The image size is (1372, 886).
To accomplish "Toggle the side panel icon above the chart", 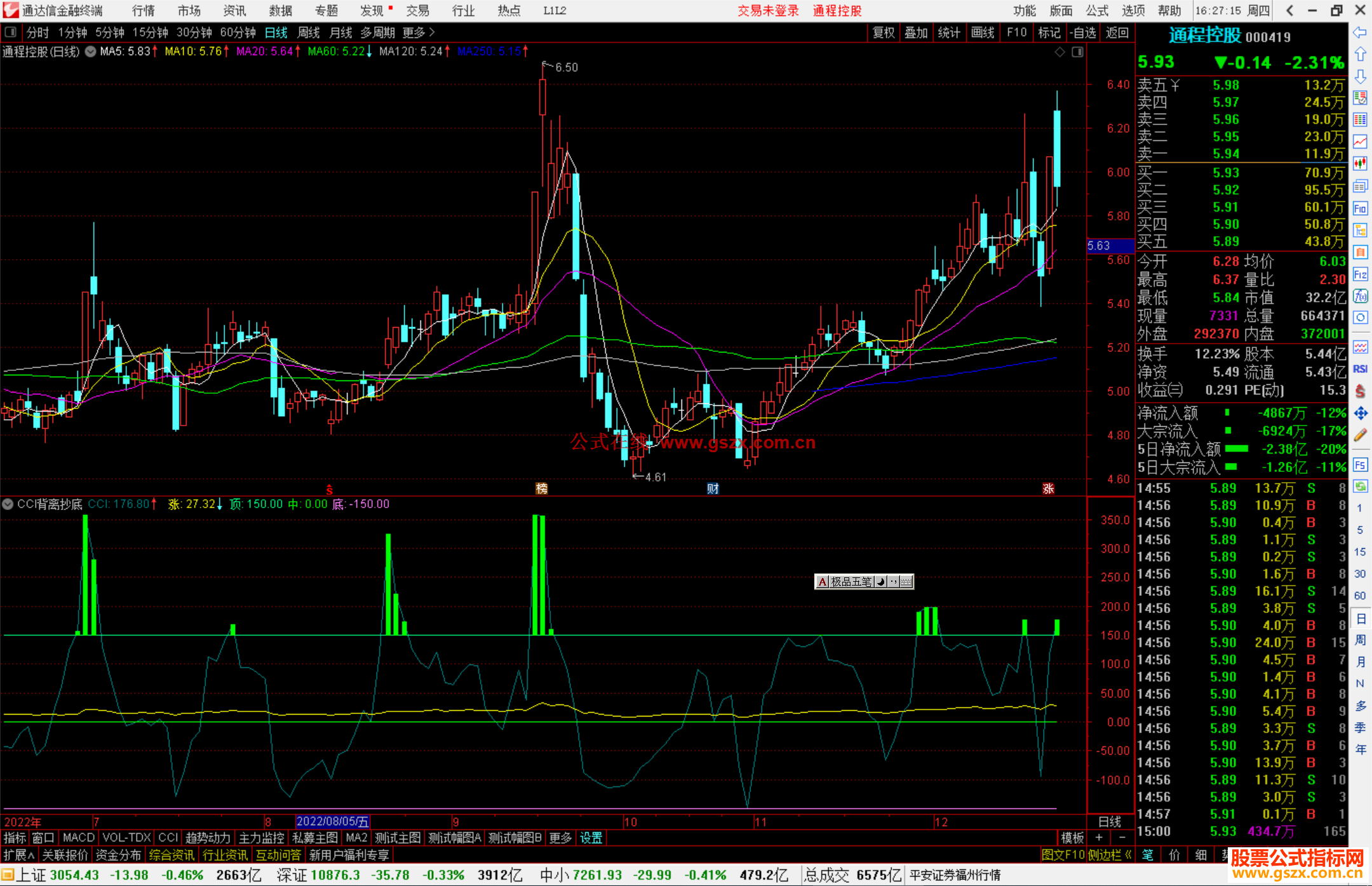I will click(1077, 52).
